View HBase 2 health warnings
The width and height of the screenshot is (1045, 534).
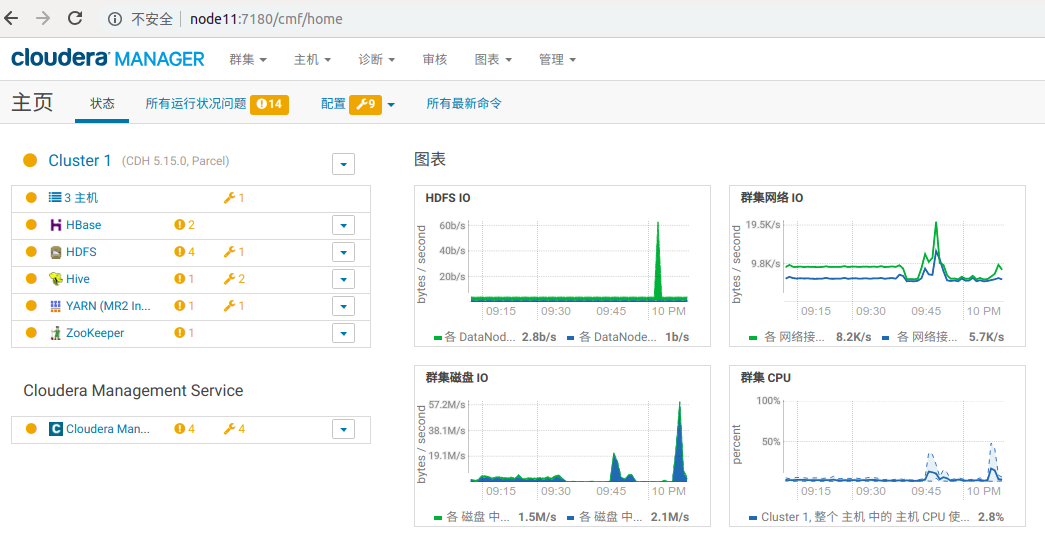[185, 225]
